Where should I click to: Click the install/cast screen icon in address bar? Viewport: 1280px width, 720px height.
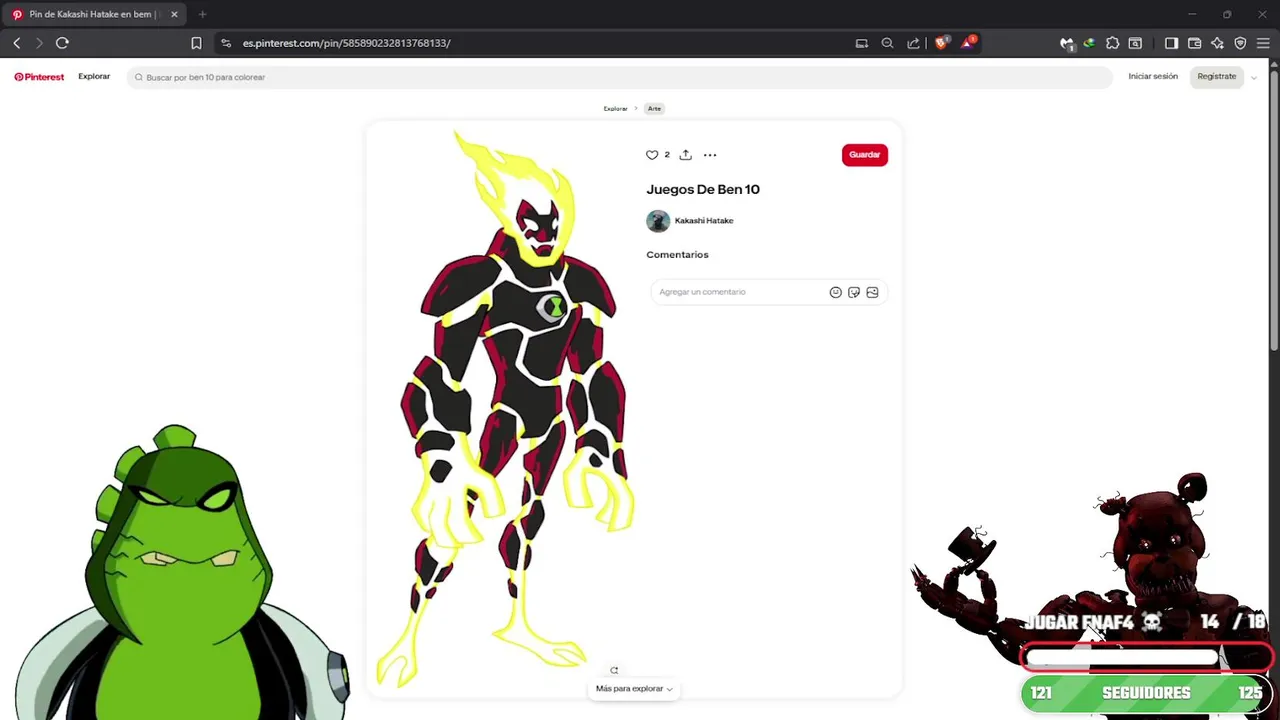point(862,43)
